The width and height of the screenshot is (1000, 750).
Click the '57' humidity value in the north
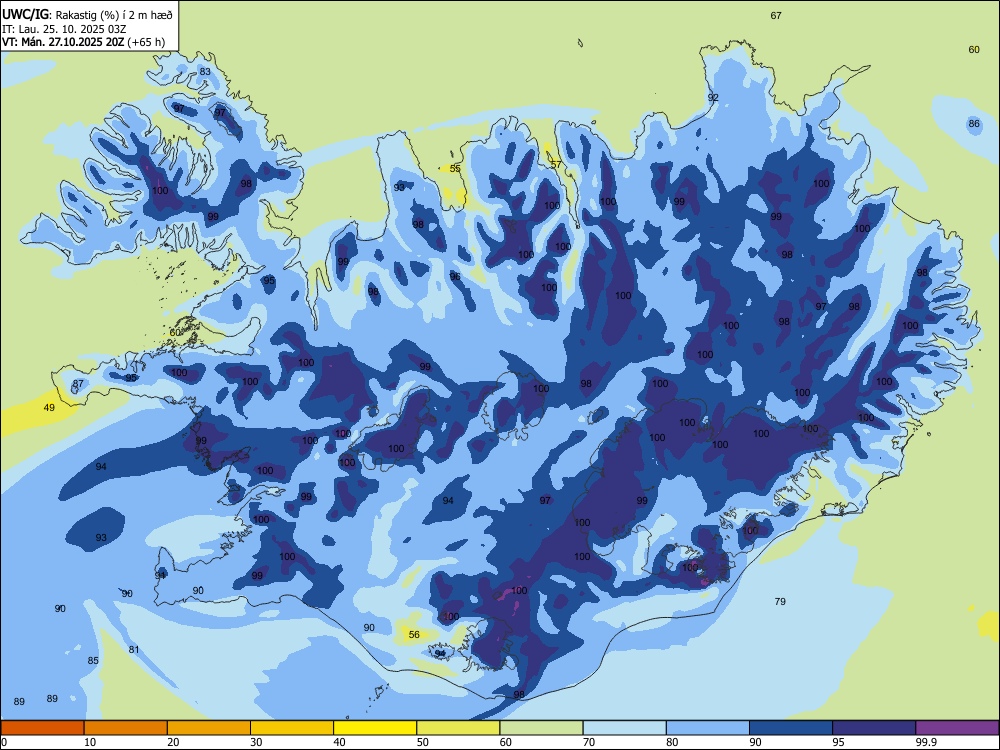tap(556, 164)
